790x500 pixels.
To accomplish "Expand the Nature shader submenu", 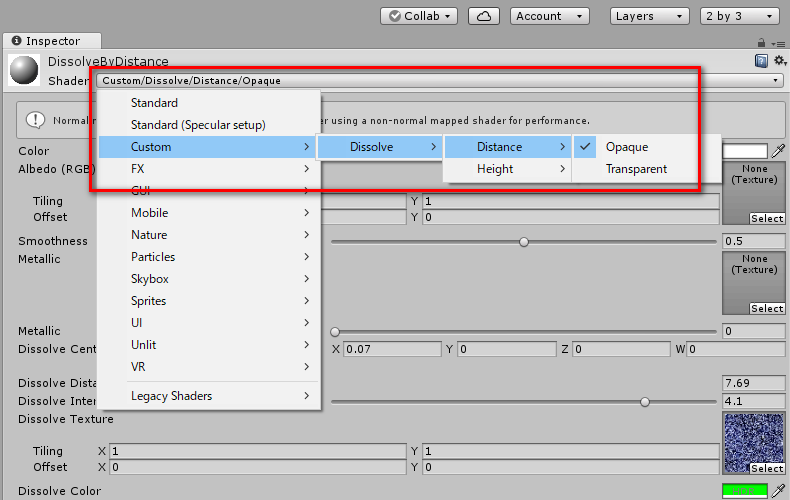I will tap(209, 235).
